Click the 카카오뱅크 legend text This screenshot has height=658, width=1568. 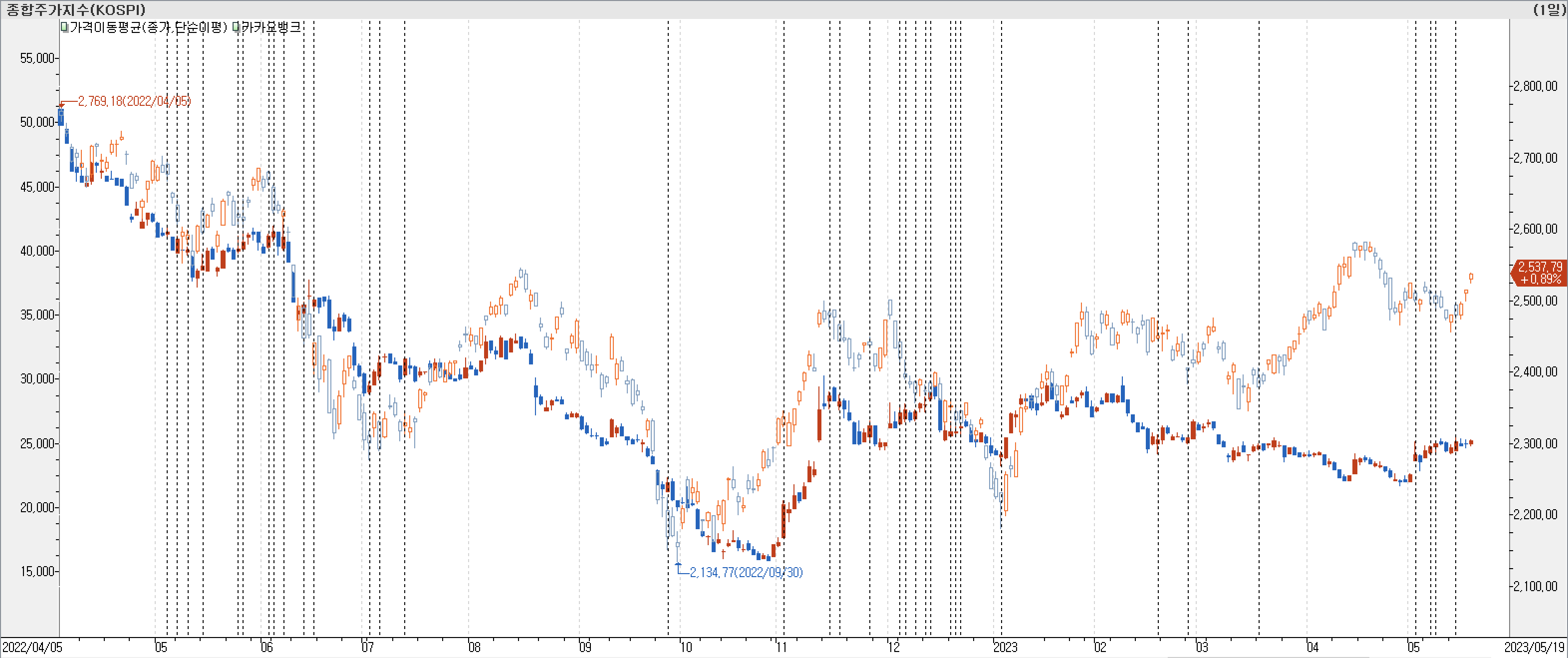[x=271, y=27]
